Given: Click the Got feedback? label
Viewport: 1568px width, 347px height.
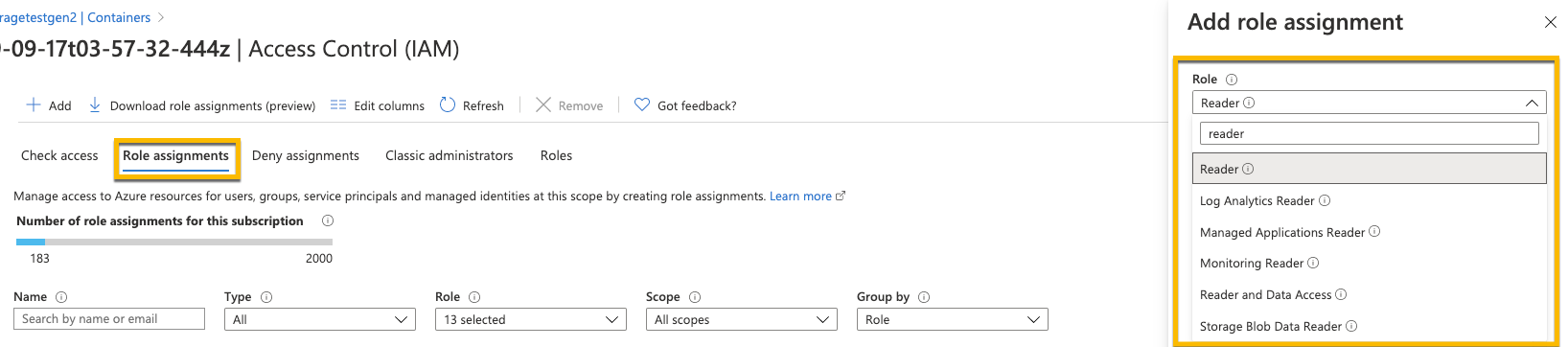Looking at the screenshot, I should tap(697, 105).
